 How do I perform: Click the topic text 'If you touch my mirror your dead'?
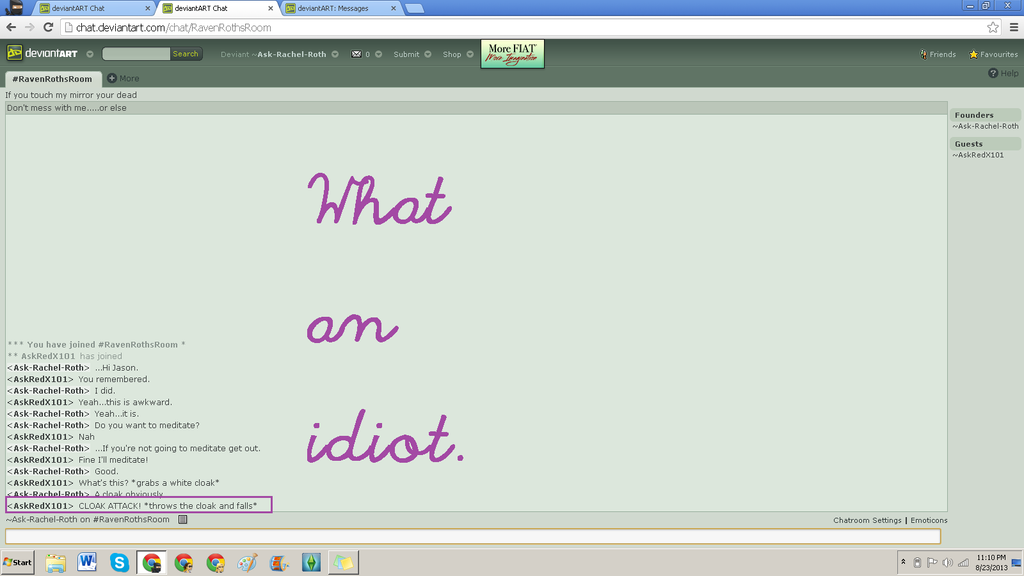(x=71, y=95)
